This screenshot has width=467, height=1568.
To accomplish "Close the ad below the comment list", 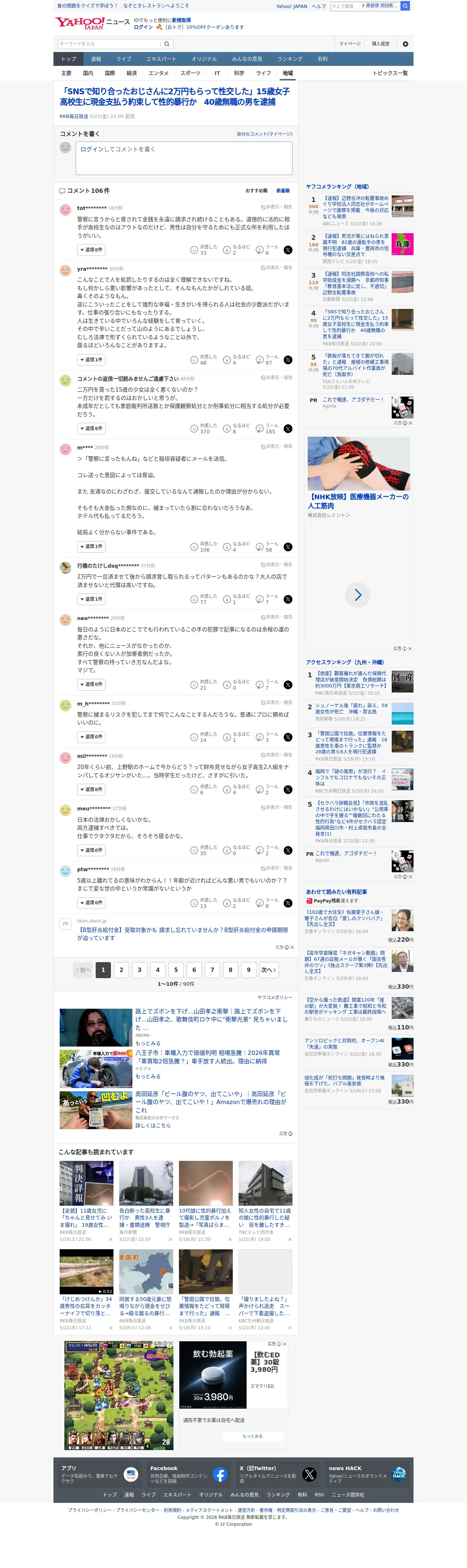I will tap(292, 948).
